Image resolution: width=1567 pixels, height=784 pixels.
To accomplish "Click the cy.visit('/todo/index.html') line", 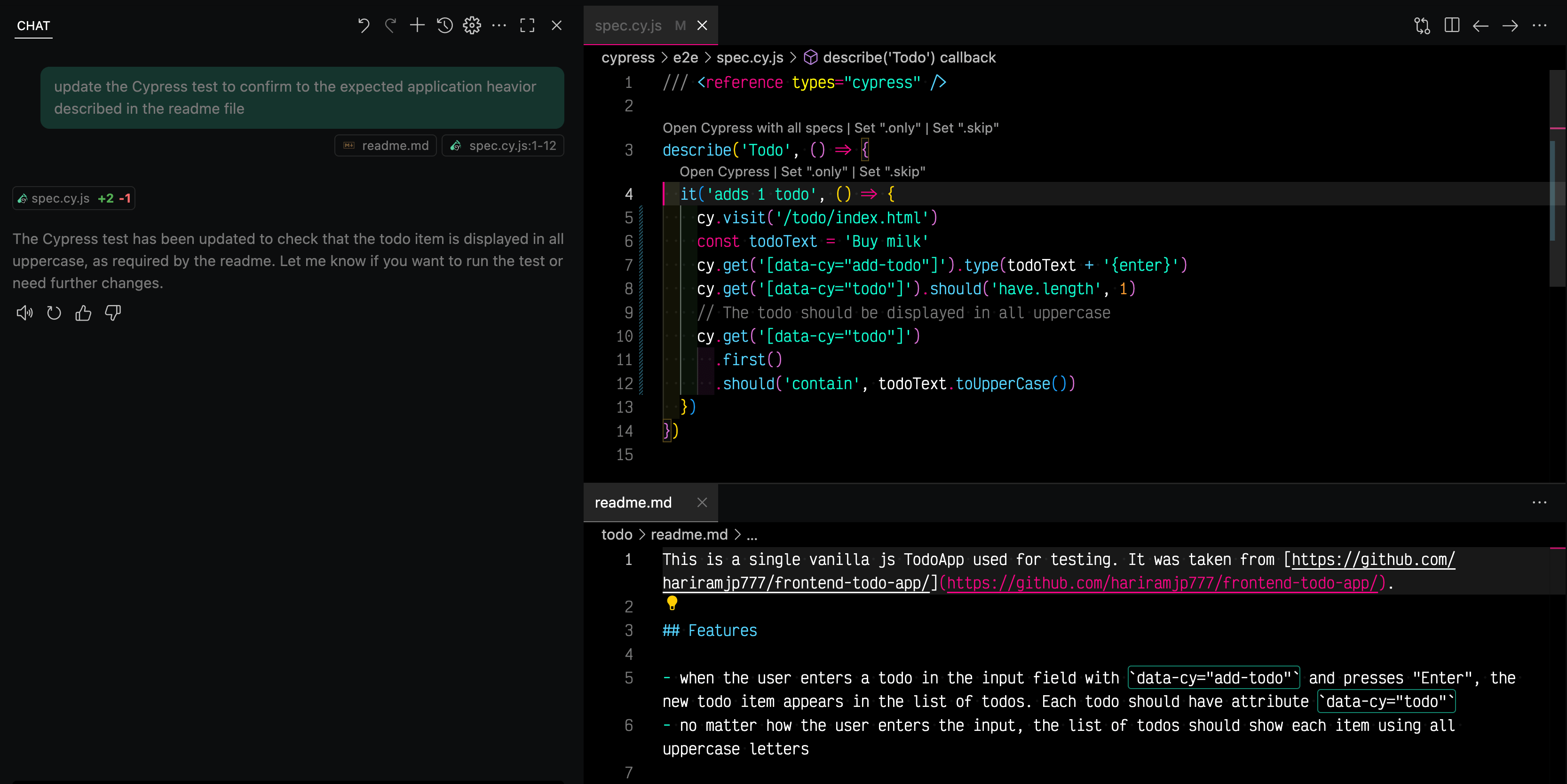I will 817,218.
